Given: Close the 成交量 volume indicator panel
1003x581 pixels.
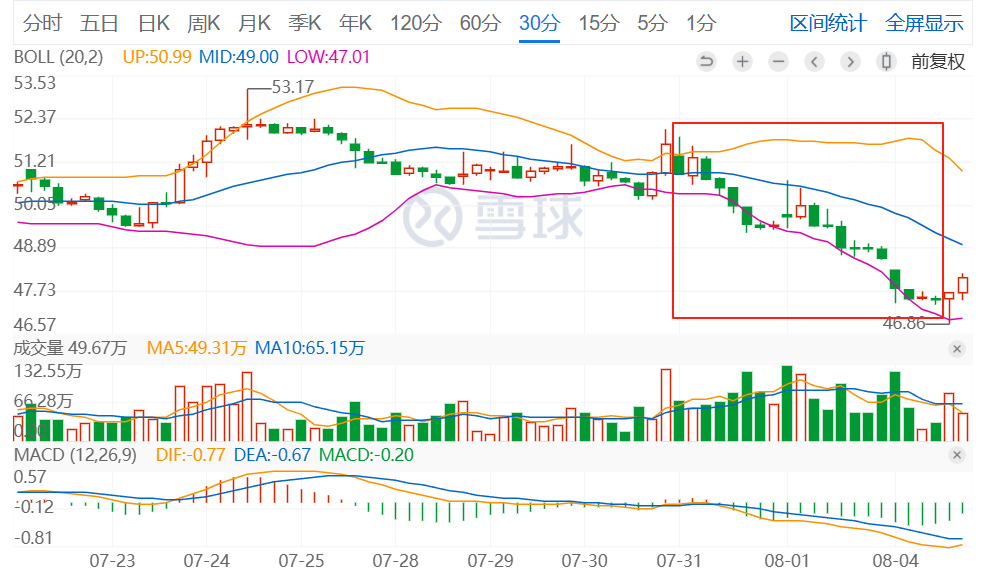Looking at the screenshot, I should click(957, 349).
